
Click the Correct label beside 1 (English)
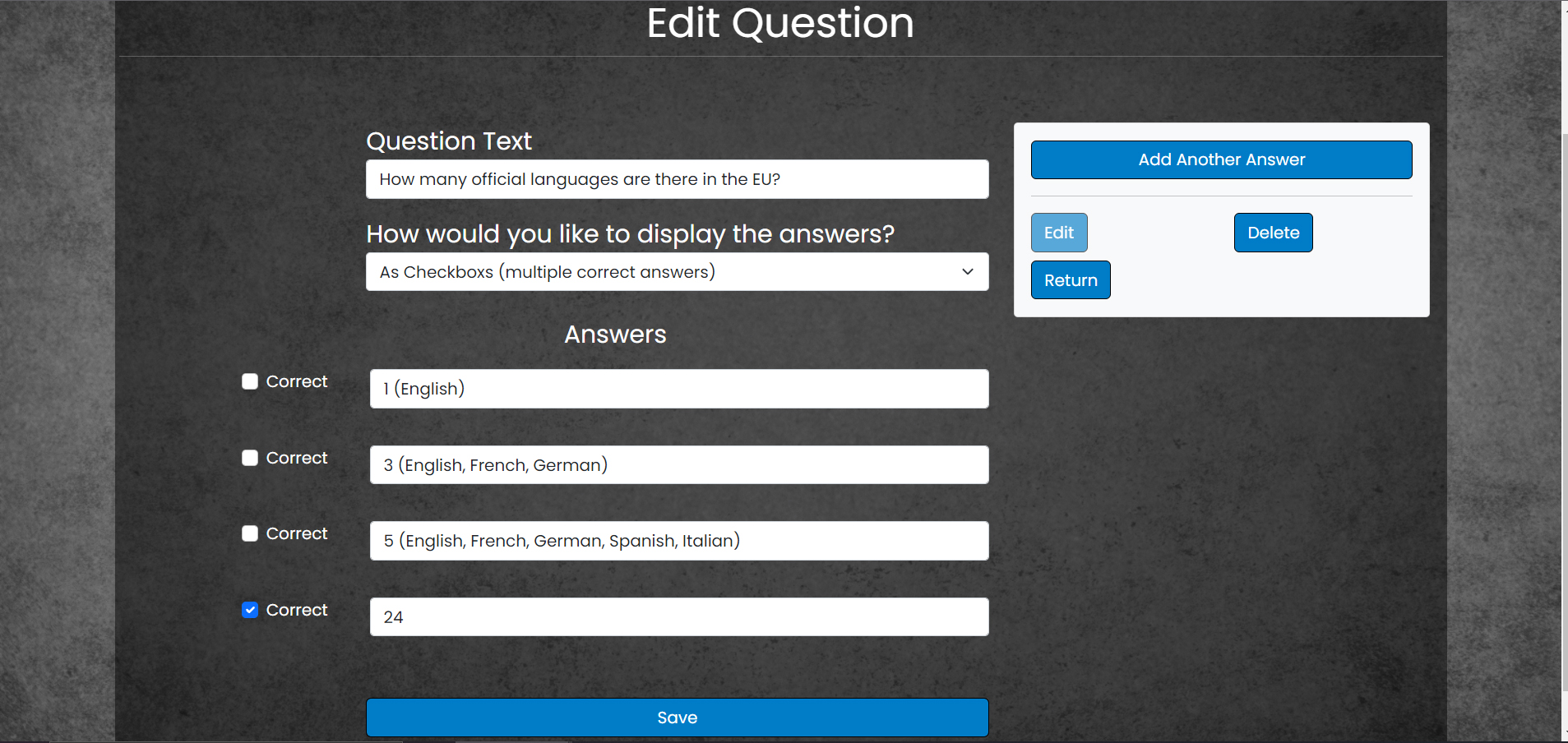297,381
